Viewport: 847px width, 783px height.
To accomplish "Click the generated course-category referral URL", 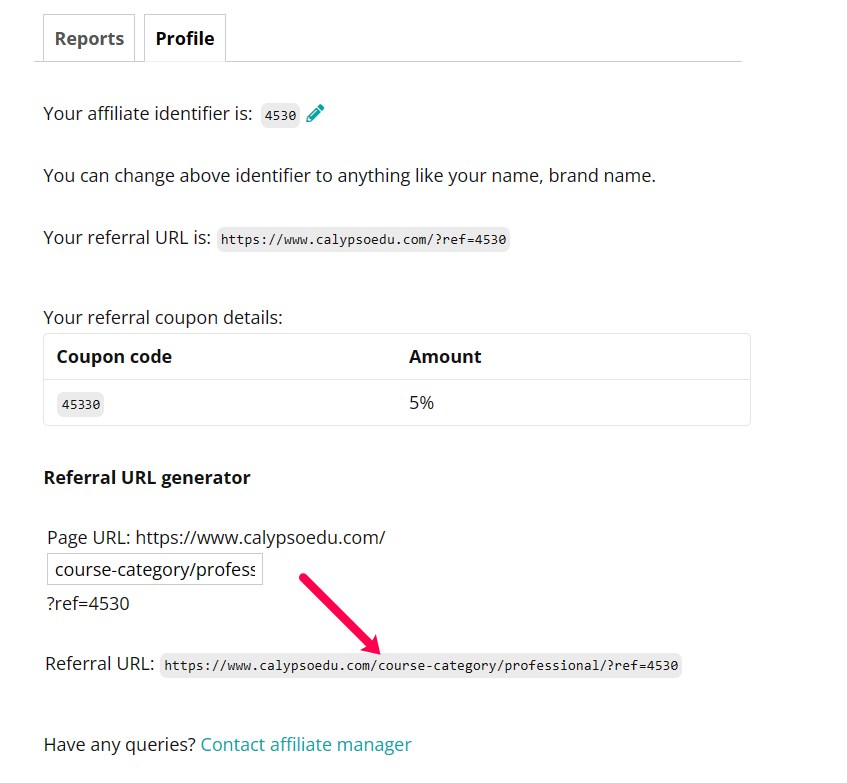I will (x=421, y=666).
